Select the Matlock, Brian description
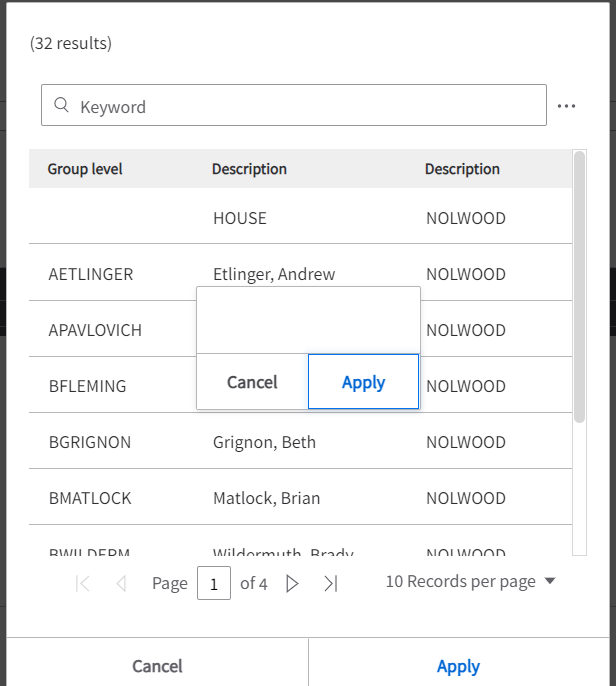Screen dimensions: 616x686 point(267,498)
